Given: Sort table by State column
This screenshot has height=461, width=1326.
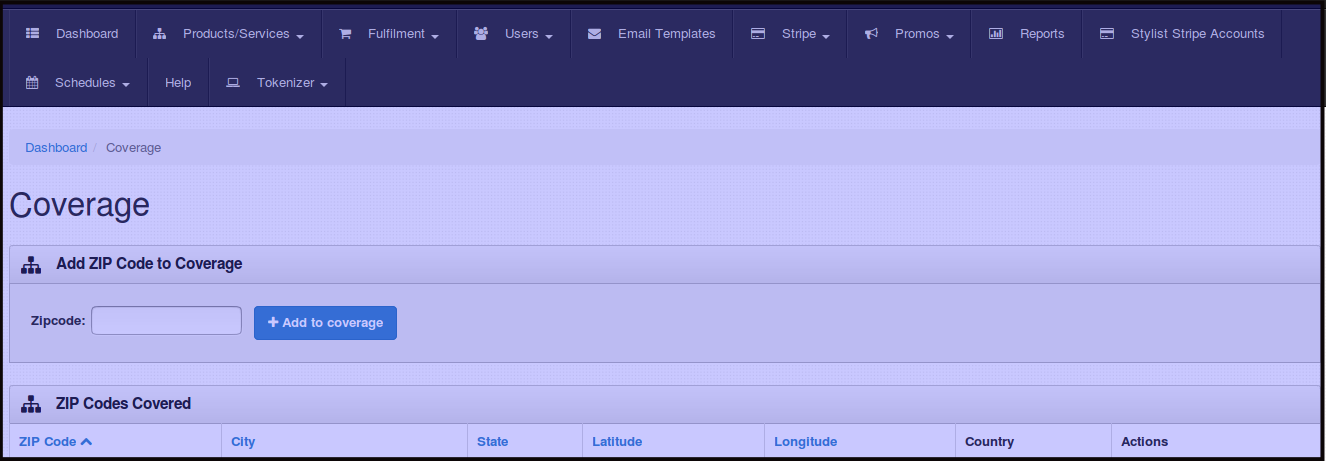Looking at the screenshot, I should tap(492, 441).
